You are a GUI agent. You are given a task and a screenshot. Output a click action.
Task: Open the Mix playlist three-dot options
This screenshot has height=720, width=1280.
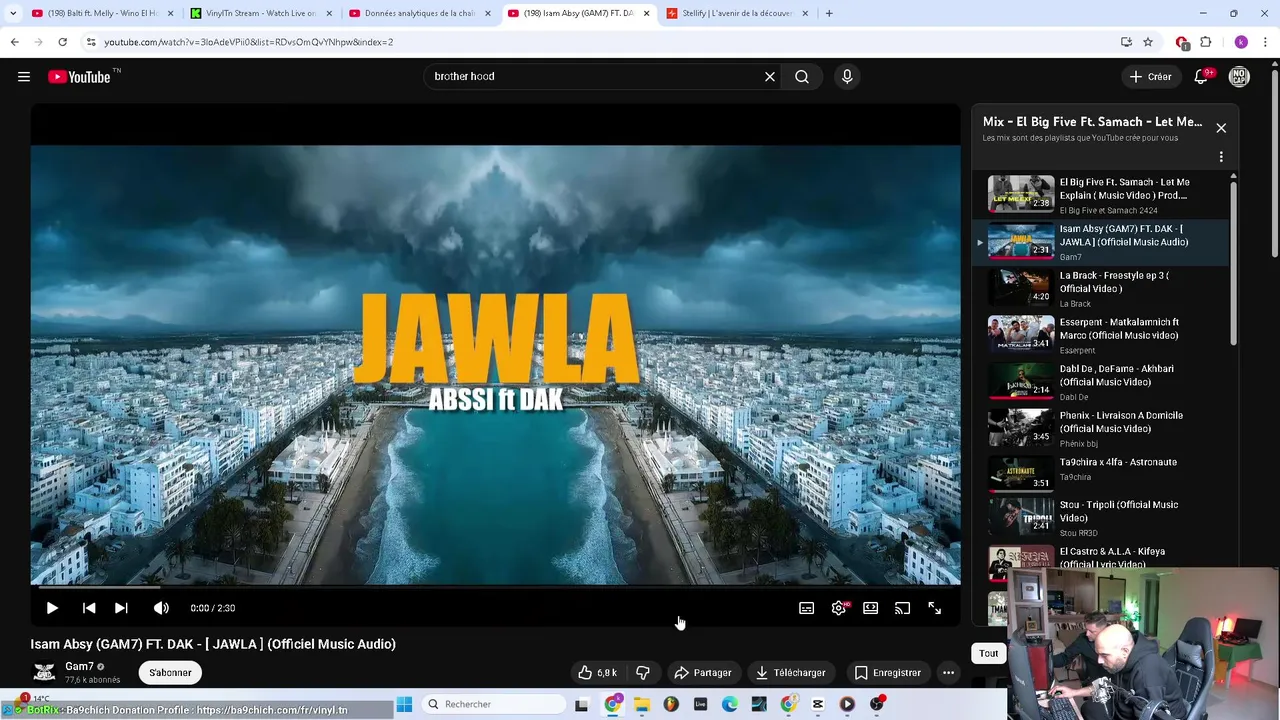pos(1221,157)
